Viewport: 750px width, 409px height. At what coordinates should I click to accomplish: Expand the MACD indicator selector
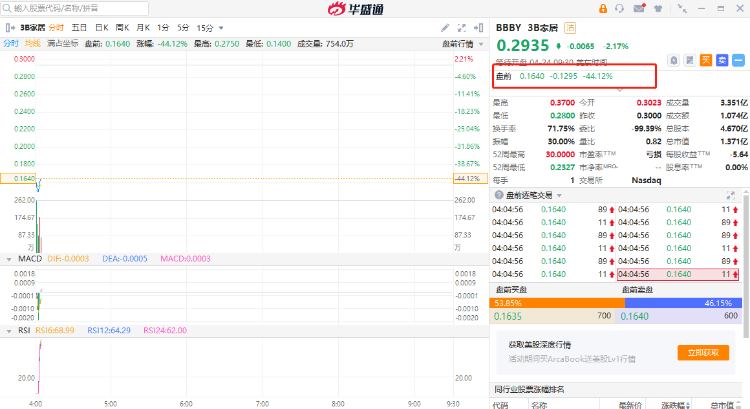pos(10,259)
